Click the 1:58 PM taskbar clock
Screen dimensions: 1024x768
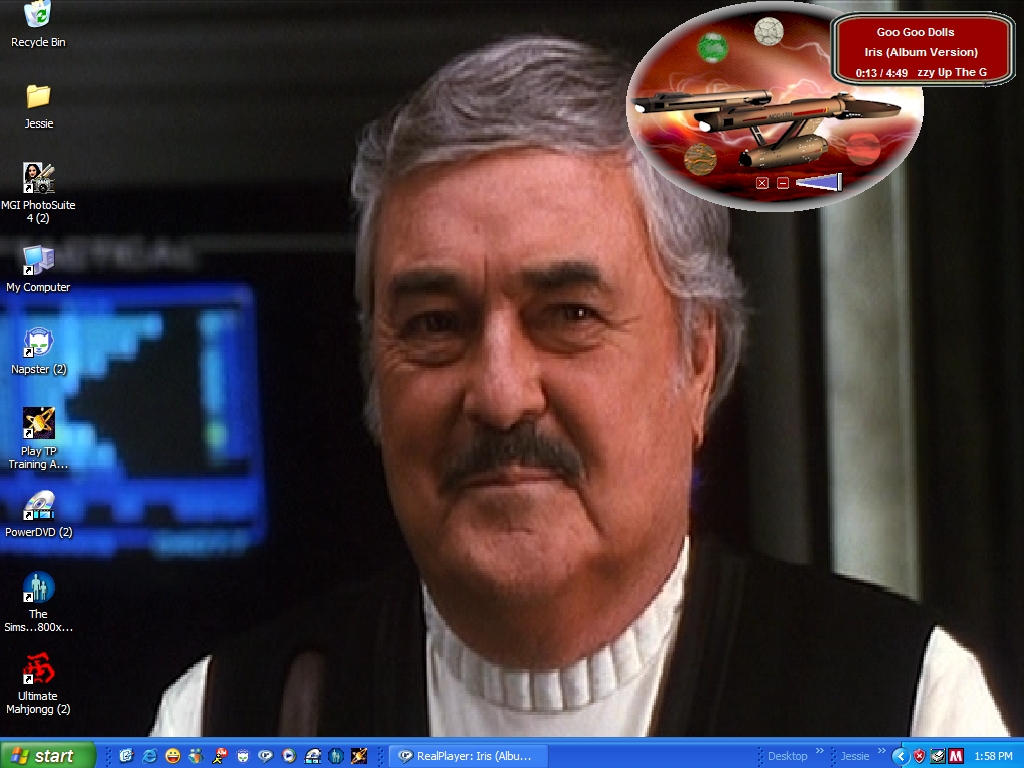993,756
